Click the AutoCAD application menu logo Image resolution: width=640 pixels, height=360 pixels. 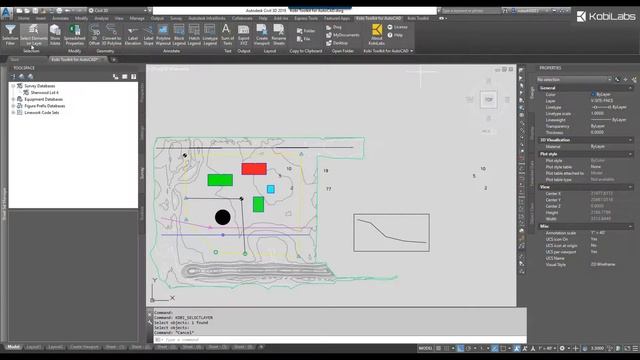click(6, 13)
